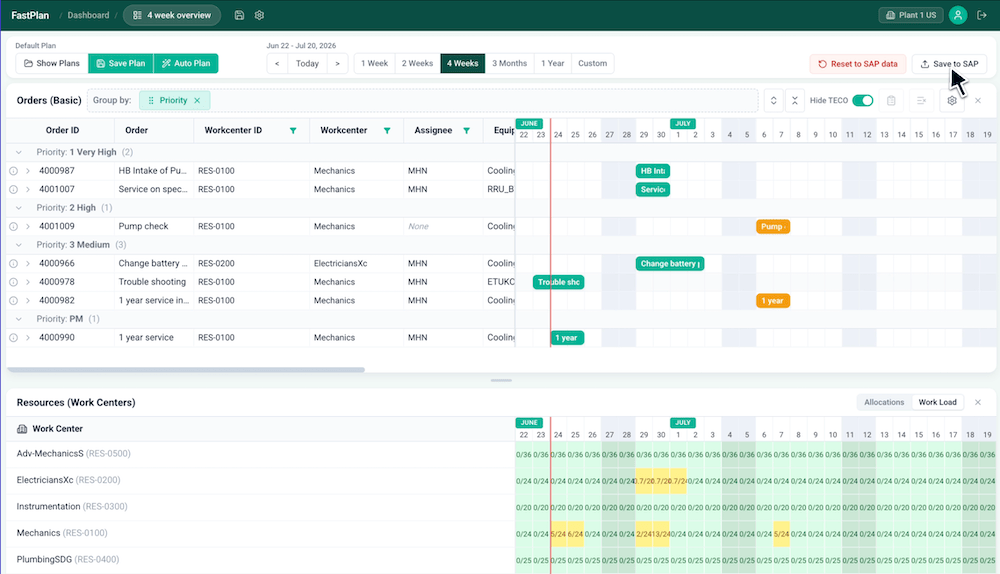Close the Resources panel
Image resolution: width=1000 pixels, height=574 pixels.
pyautogui.click(x=978, y=402)
